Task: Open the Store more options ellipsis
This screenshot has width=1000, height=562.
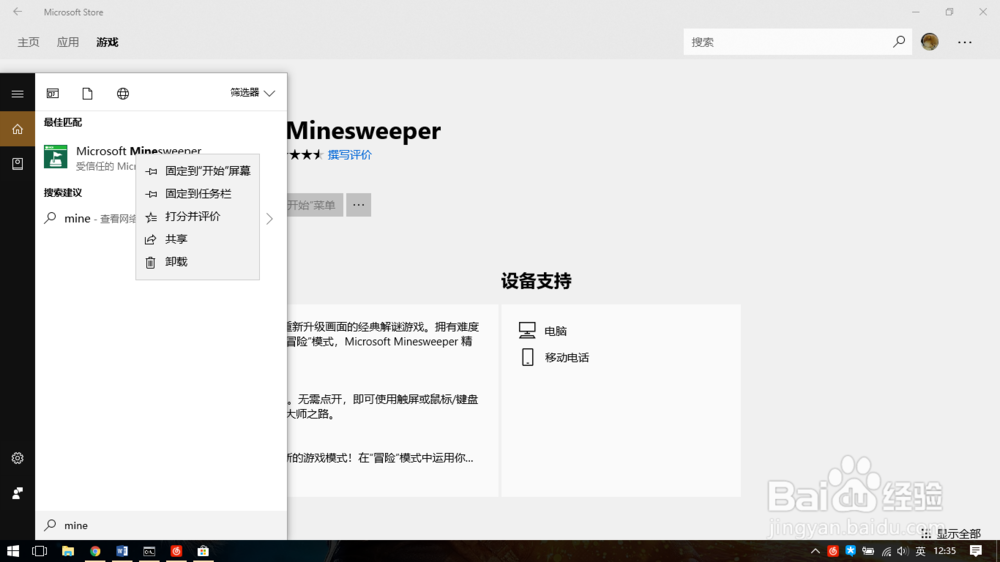Action: [964, 42]
